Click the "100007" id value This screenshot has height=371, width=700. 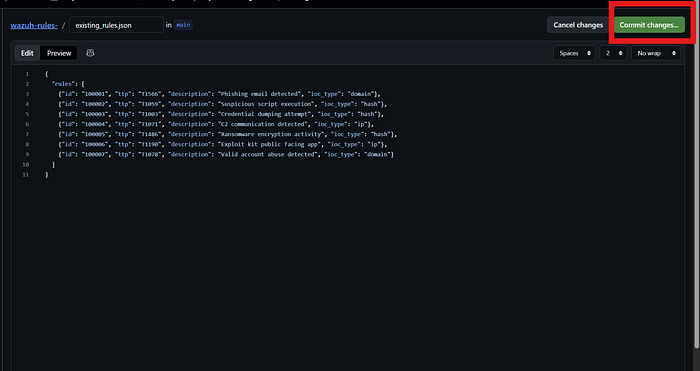[95, 154]
